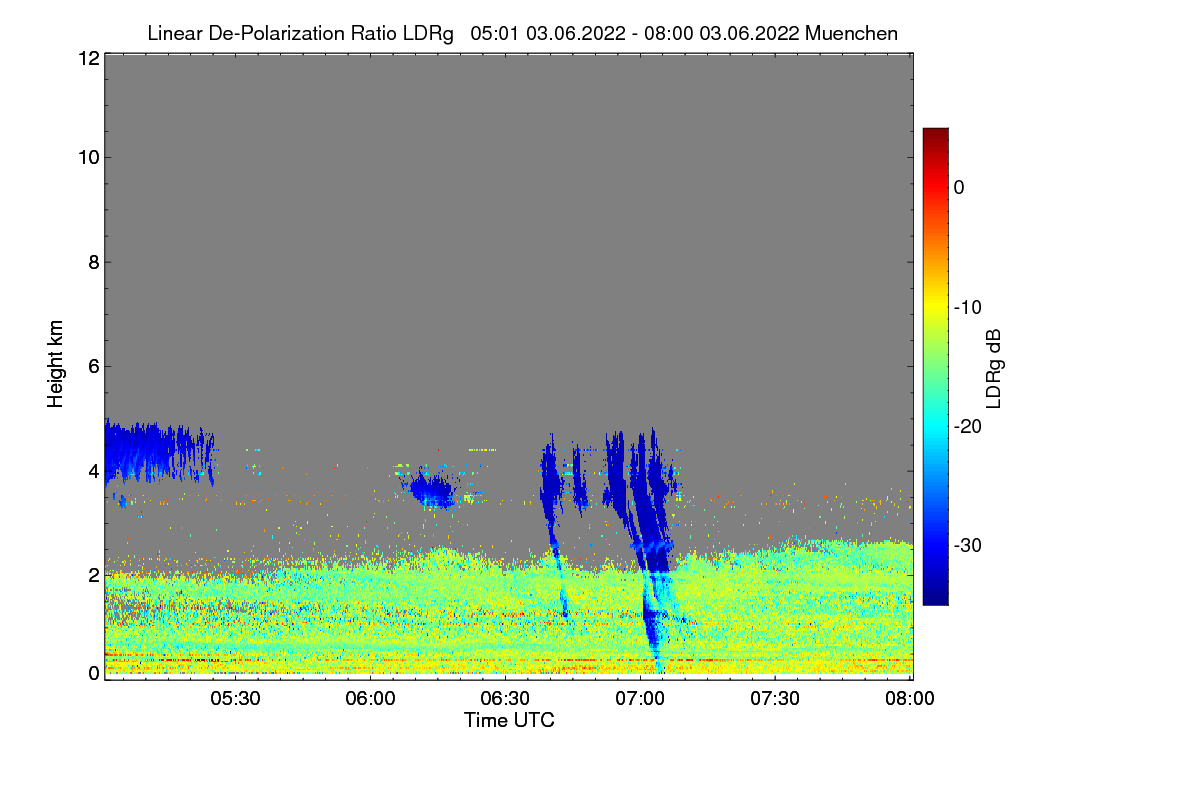The image size is (1200, 800).
Task: Click the 05:30 time tick label
Action: pyautogui.click(x=235, y=699)
